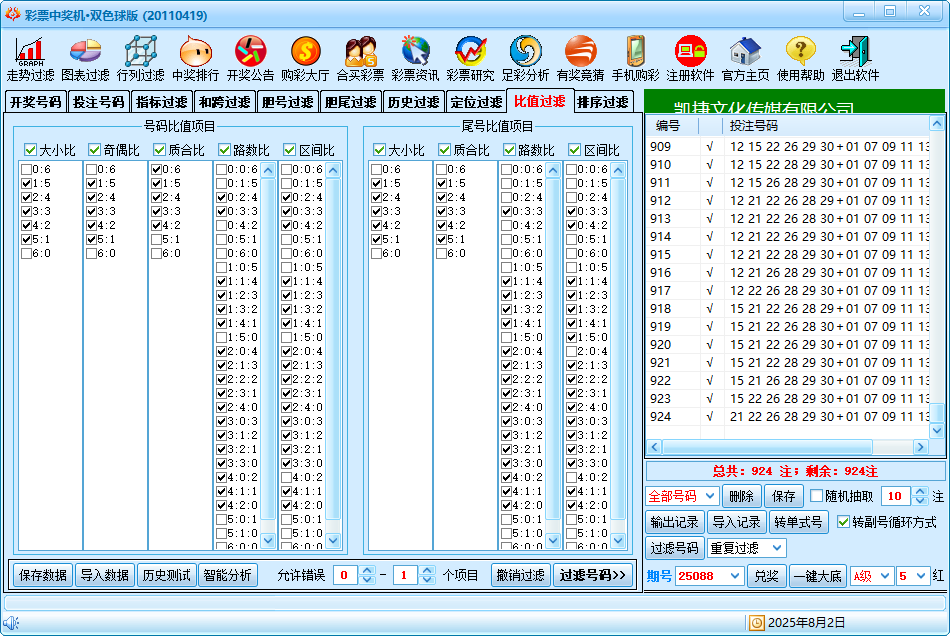Click the 过滤号码>> button
The image size is (950, 636).
tap(592, 575)
